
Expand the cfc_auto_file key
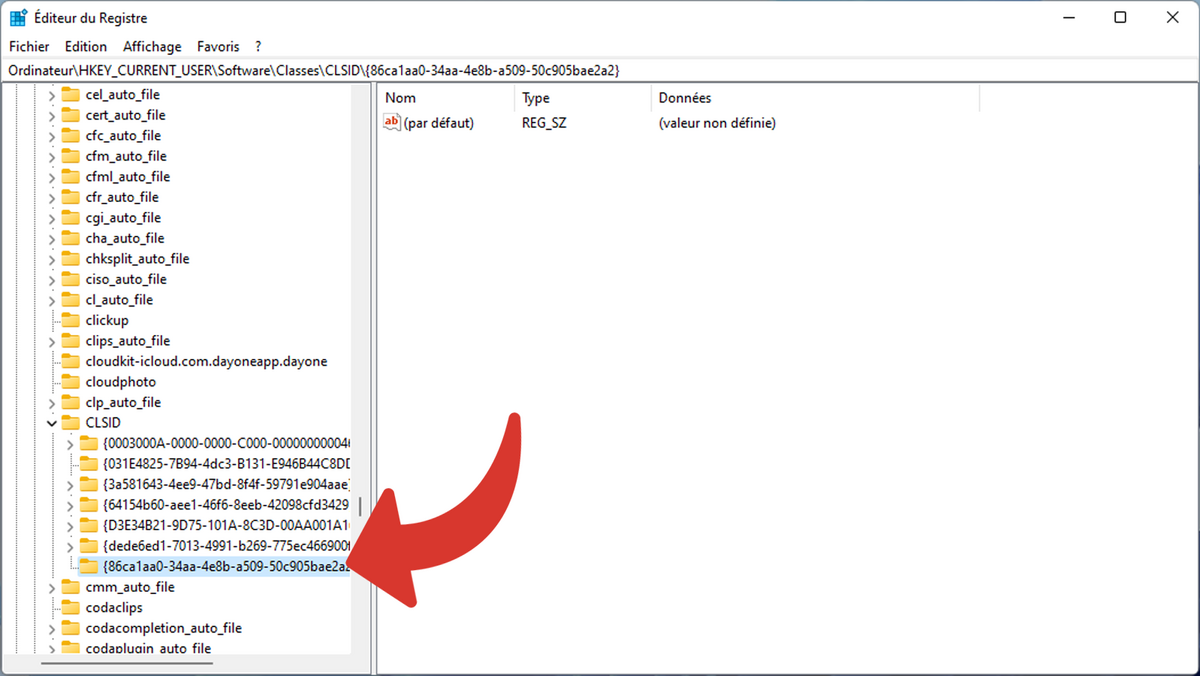[x=52, y=136]
